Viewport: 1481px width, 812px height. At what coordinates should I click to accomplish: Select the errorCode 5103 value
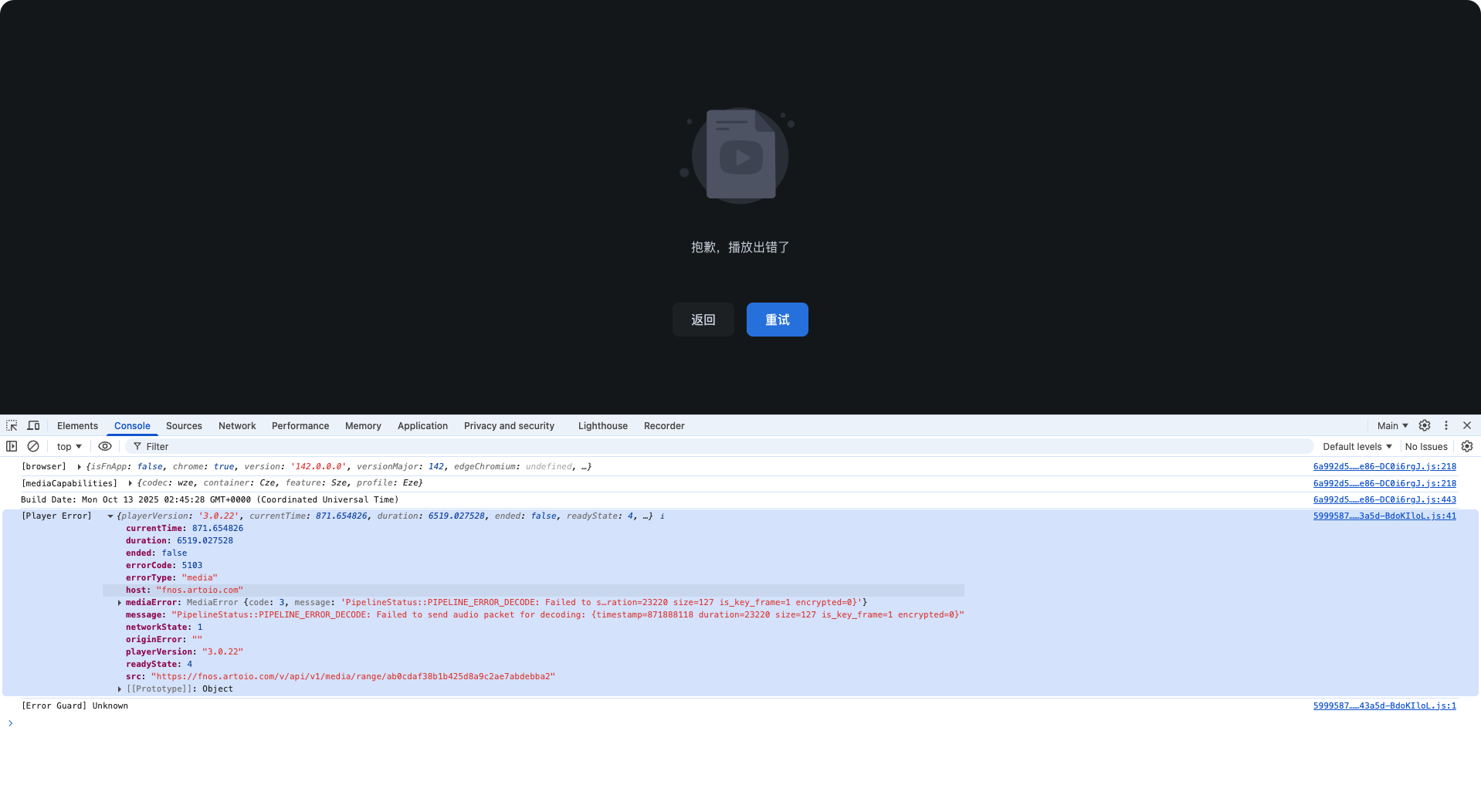coord(192,566)
